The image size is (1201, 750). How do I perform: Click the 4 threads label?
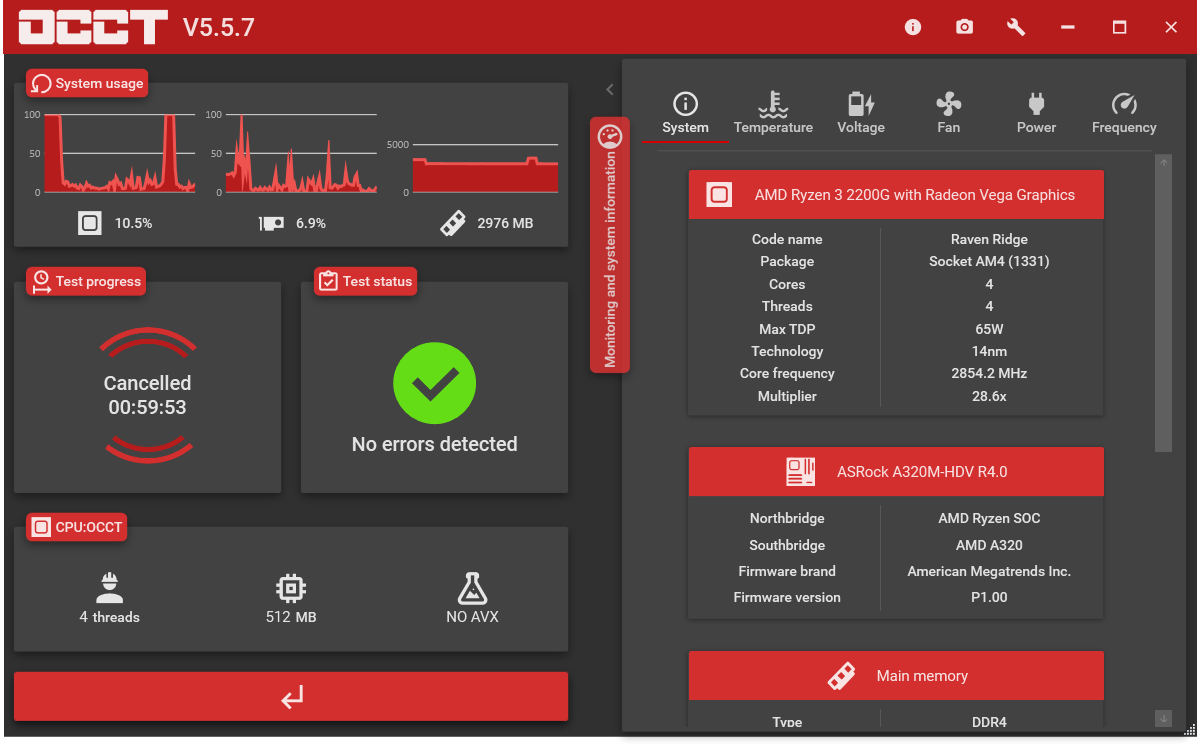click(109, 617)
